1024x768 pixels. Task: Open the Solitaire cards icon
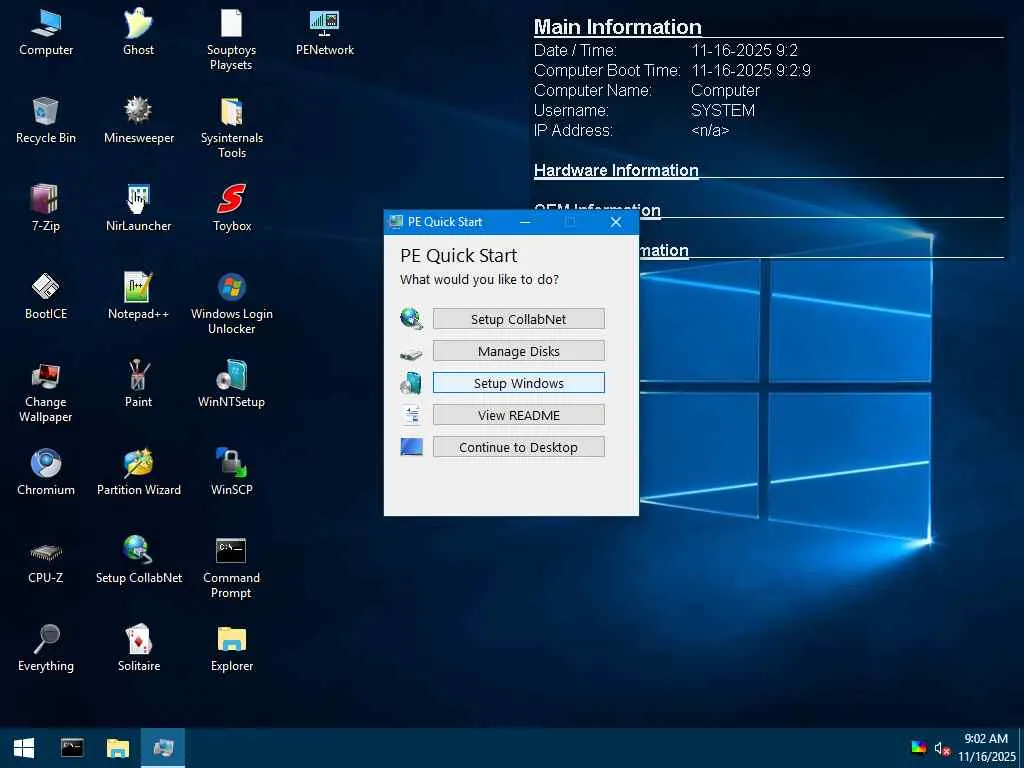point(138,648)
